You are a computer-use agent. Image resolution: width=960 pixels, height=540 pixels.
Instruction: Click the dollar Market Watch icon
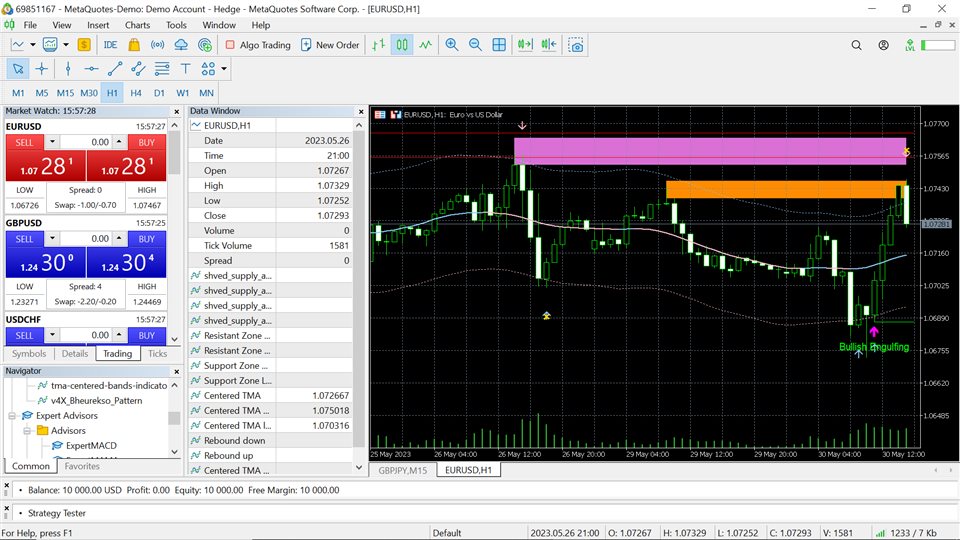[84, 45]
